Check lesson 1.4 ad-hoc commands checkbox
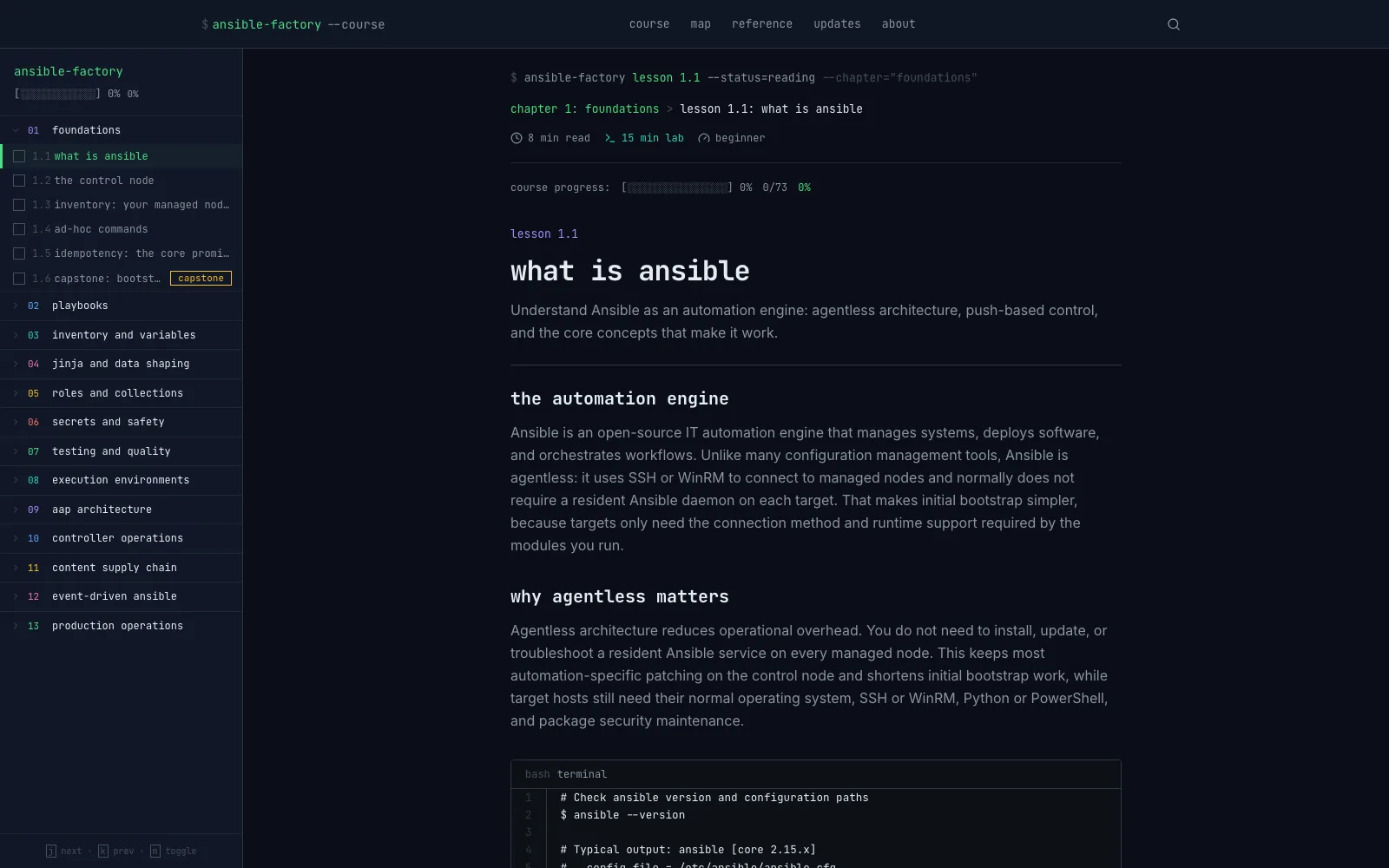 point(19,229)
